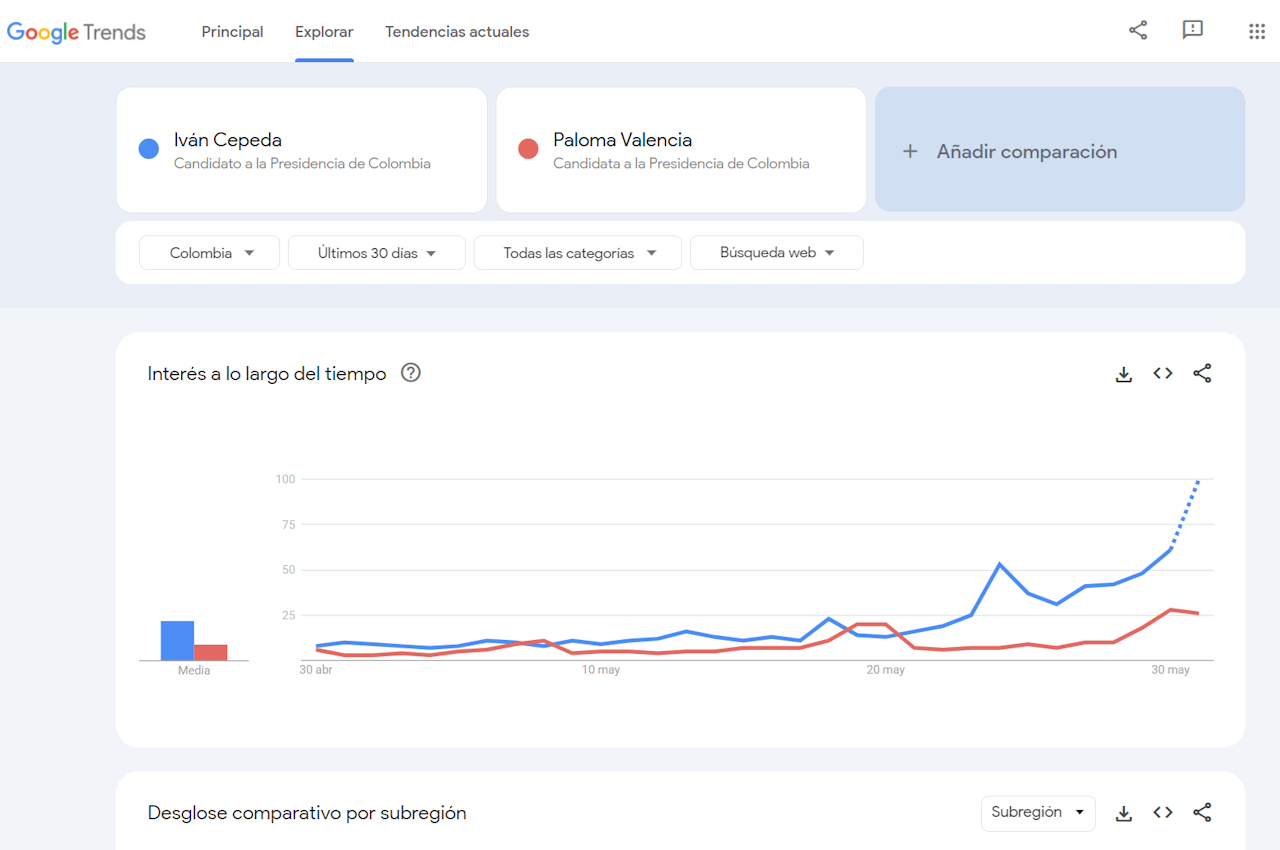Click the 'Interés a lo largo del tiempo' heading
The image size is (1280, 850).
[267, 374]
